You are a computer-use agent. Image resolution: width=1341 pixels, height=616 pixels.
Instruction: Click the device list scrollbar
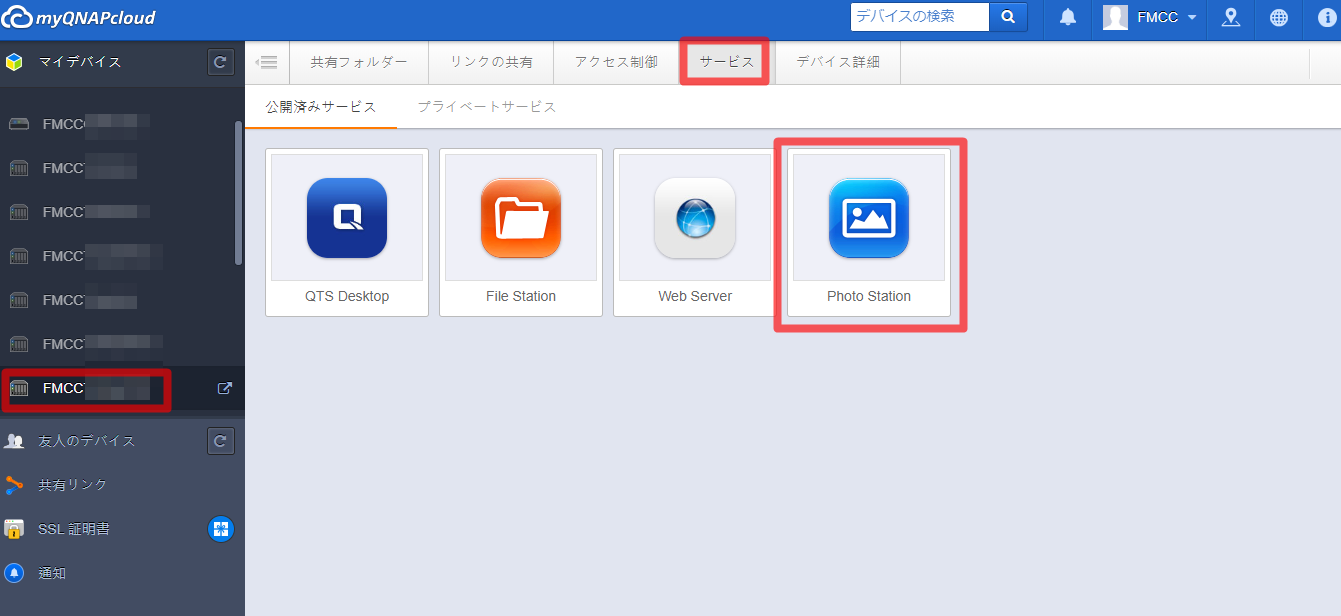coord(238,193)
